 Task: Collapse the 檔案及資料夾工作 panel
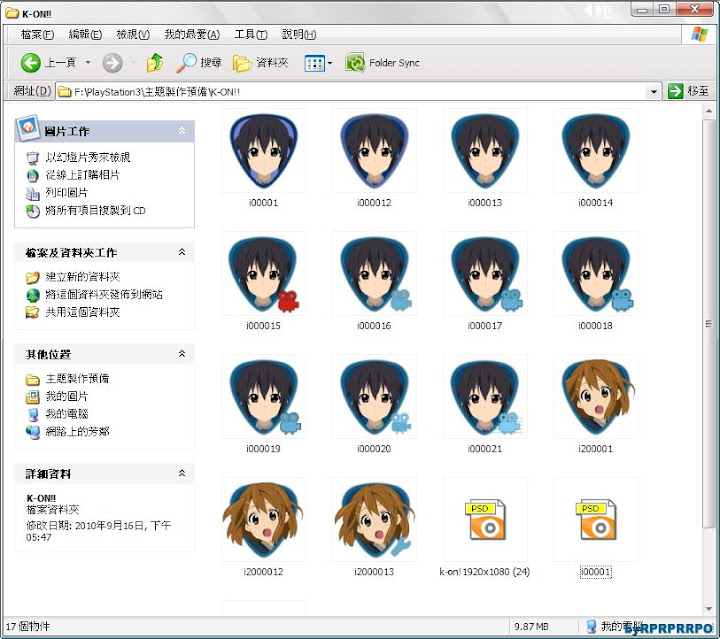click(181, 253)
